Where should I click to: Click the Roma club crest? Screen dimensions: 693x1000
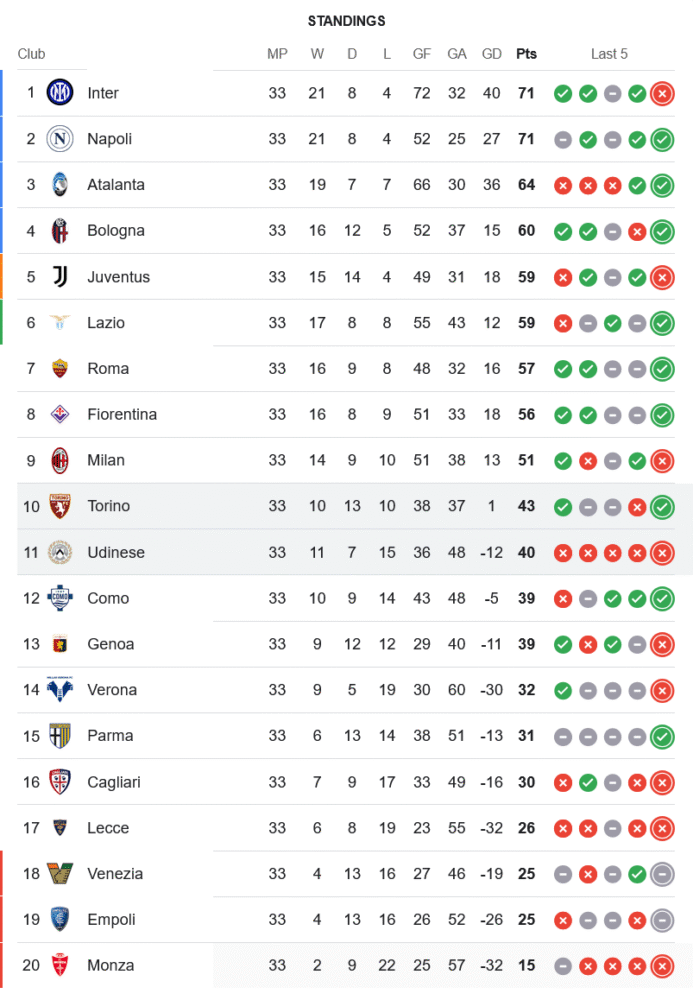click(x=60, y=369)
